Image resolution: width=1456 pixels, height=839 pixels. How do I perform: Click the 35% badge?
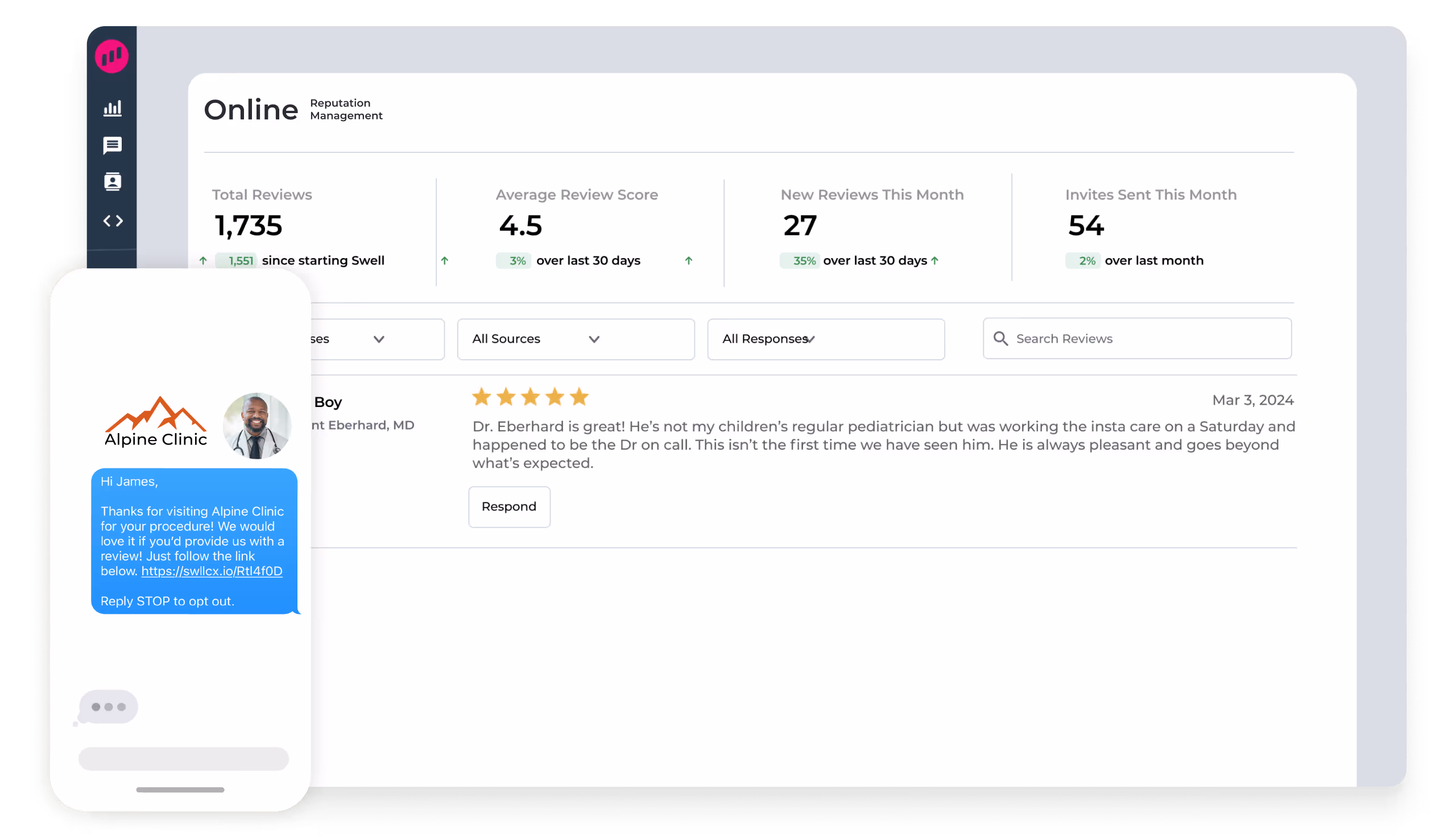799,261
